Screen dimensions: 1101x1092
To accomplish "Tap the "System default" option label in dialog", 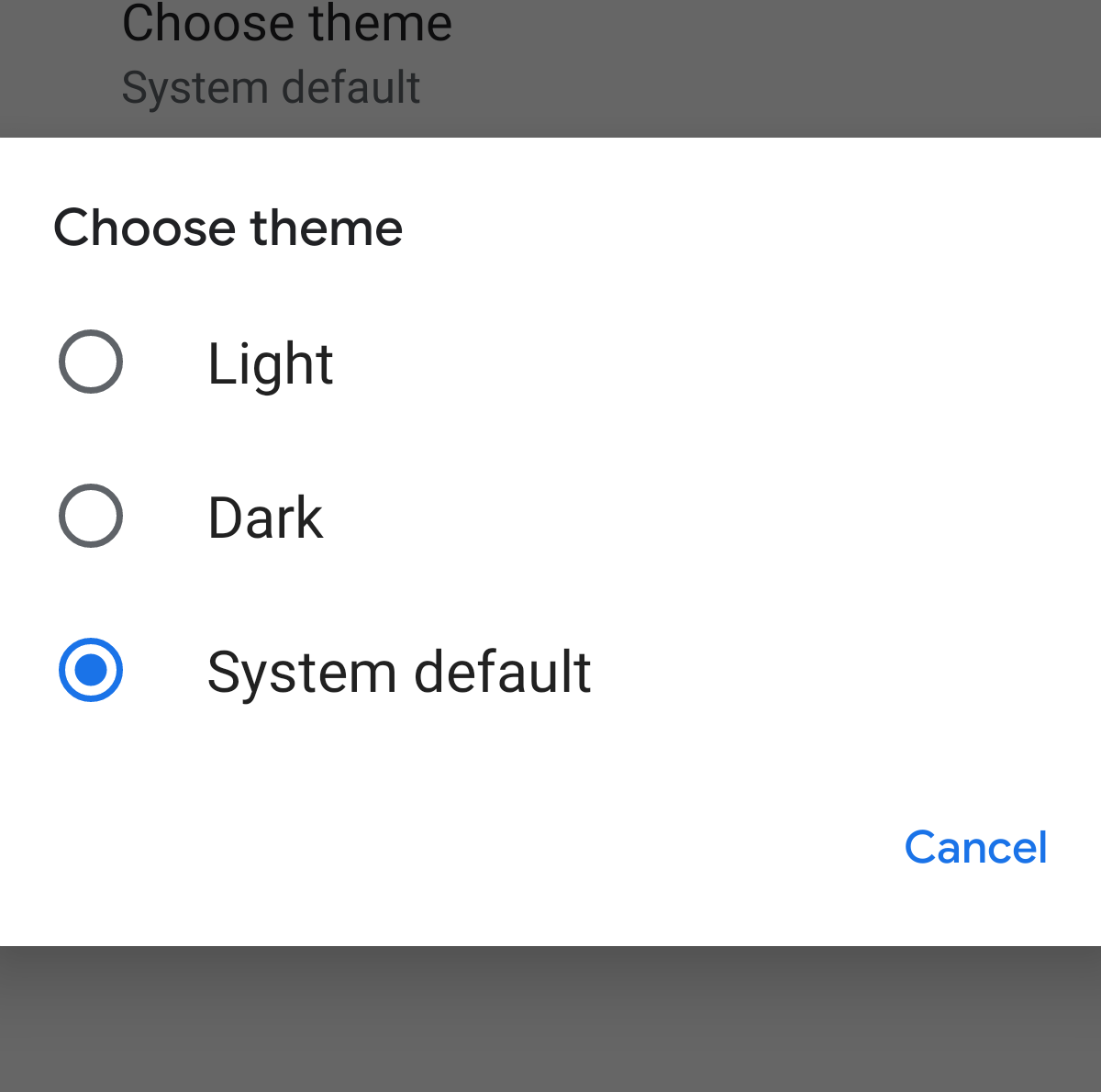I will click(399, 672).
